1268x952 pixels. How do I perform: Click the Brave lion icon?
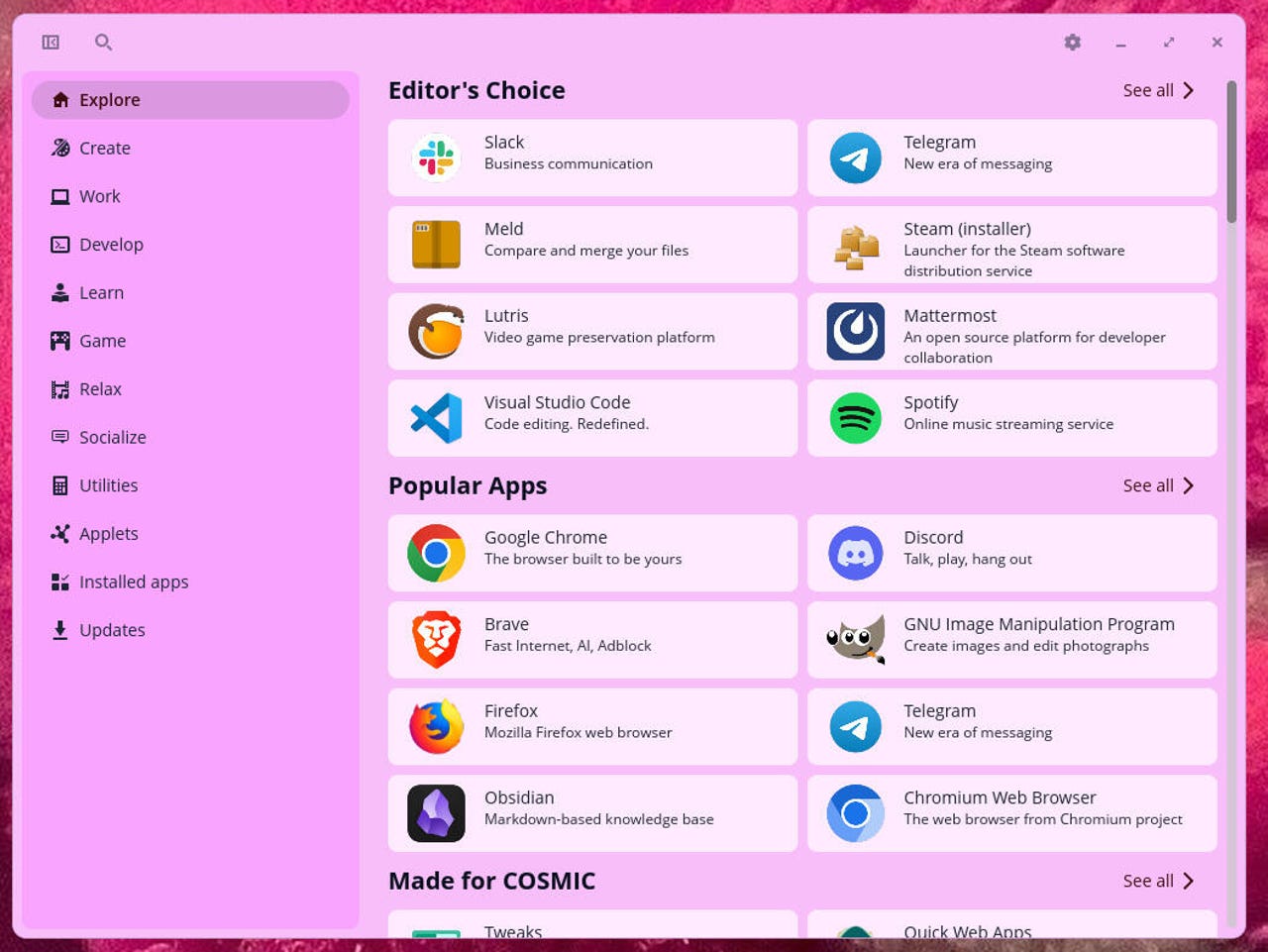click(436, 640)
